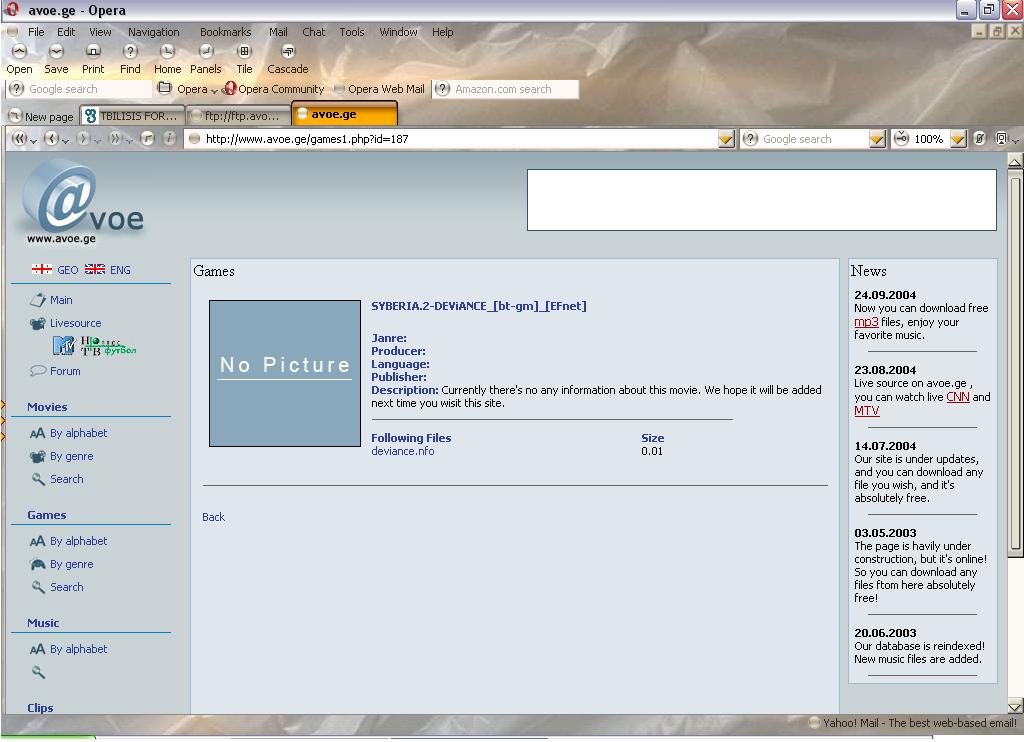The width and height of the screenshot is (1024, 742).
Task: Open the deviance.nfo file link
Action: coord(402,451)
